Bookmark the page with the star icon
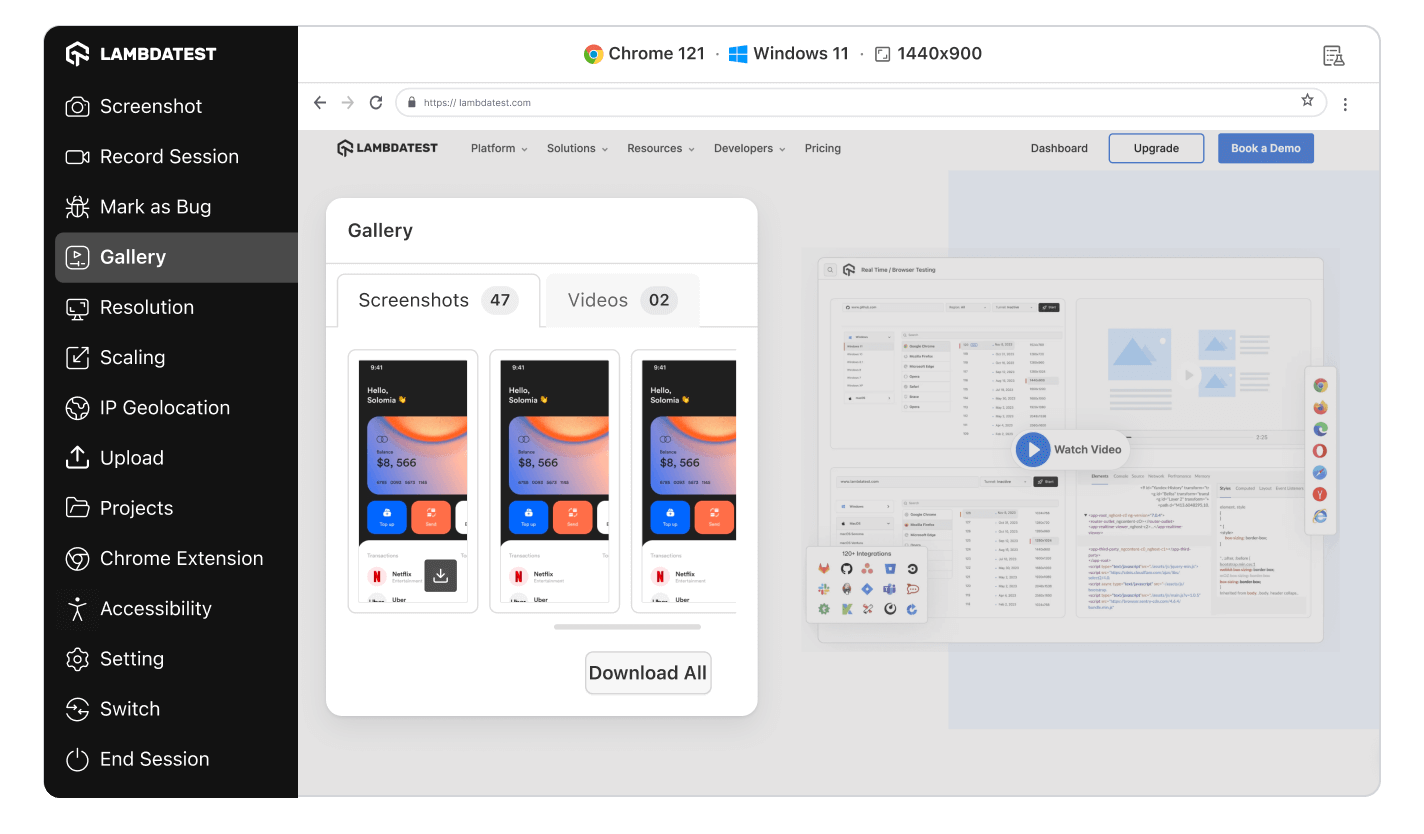Viewport: 1424px width, 834px height. tap(1307, 101)
